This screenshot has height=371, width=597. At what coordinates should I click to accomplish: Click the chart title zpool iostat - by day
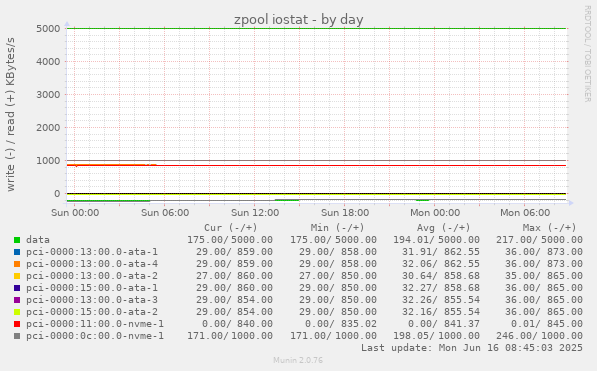298,19
